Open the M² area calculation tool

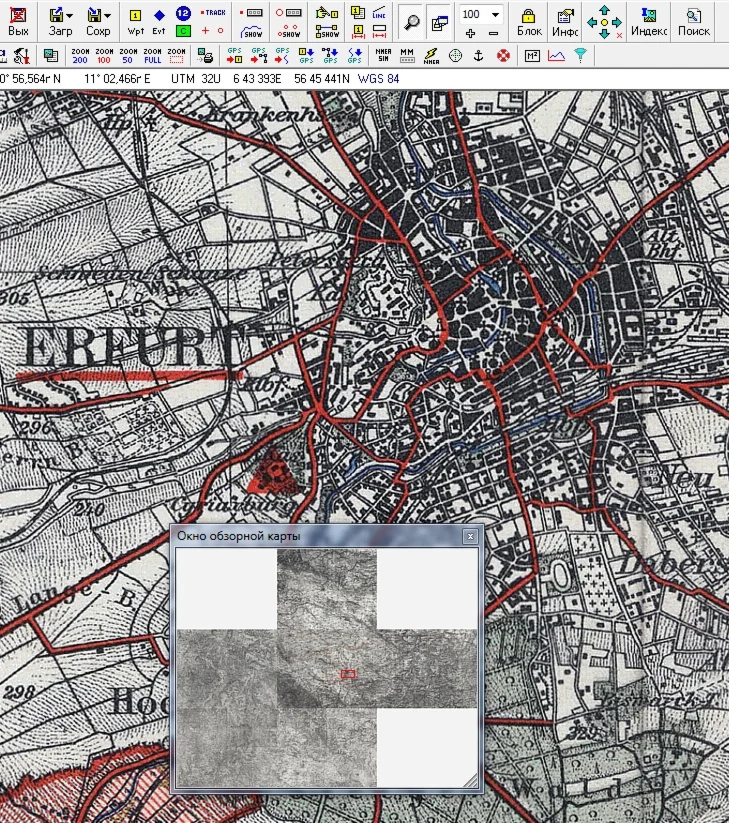pos(532,55)
